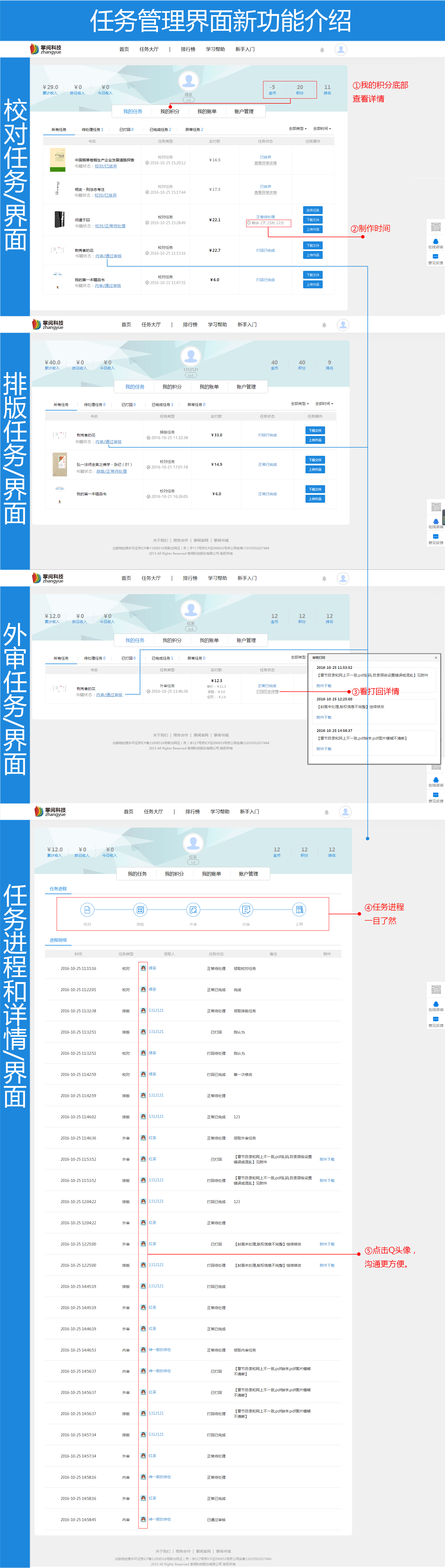Open 查看异常详情 for the 明史·刑法志考注 row
Image resolution: width=445 pixels, height=1568 pixels.
point(265,192)
